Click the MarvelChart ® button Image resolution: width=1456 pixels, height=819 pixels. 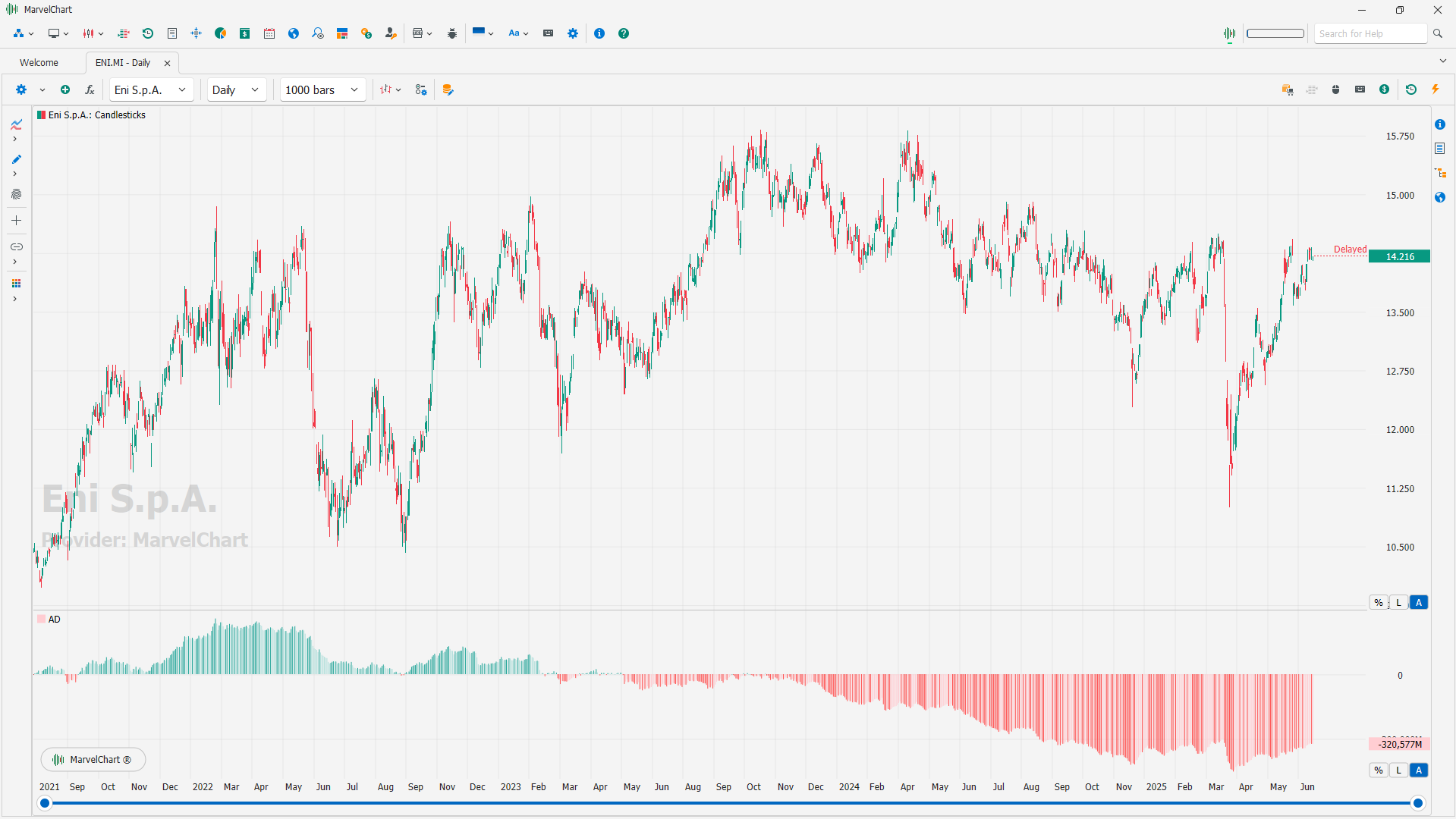(93, 760)
